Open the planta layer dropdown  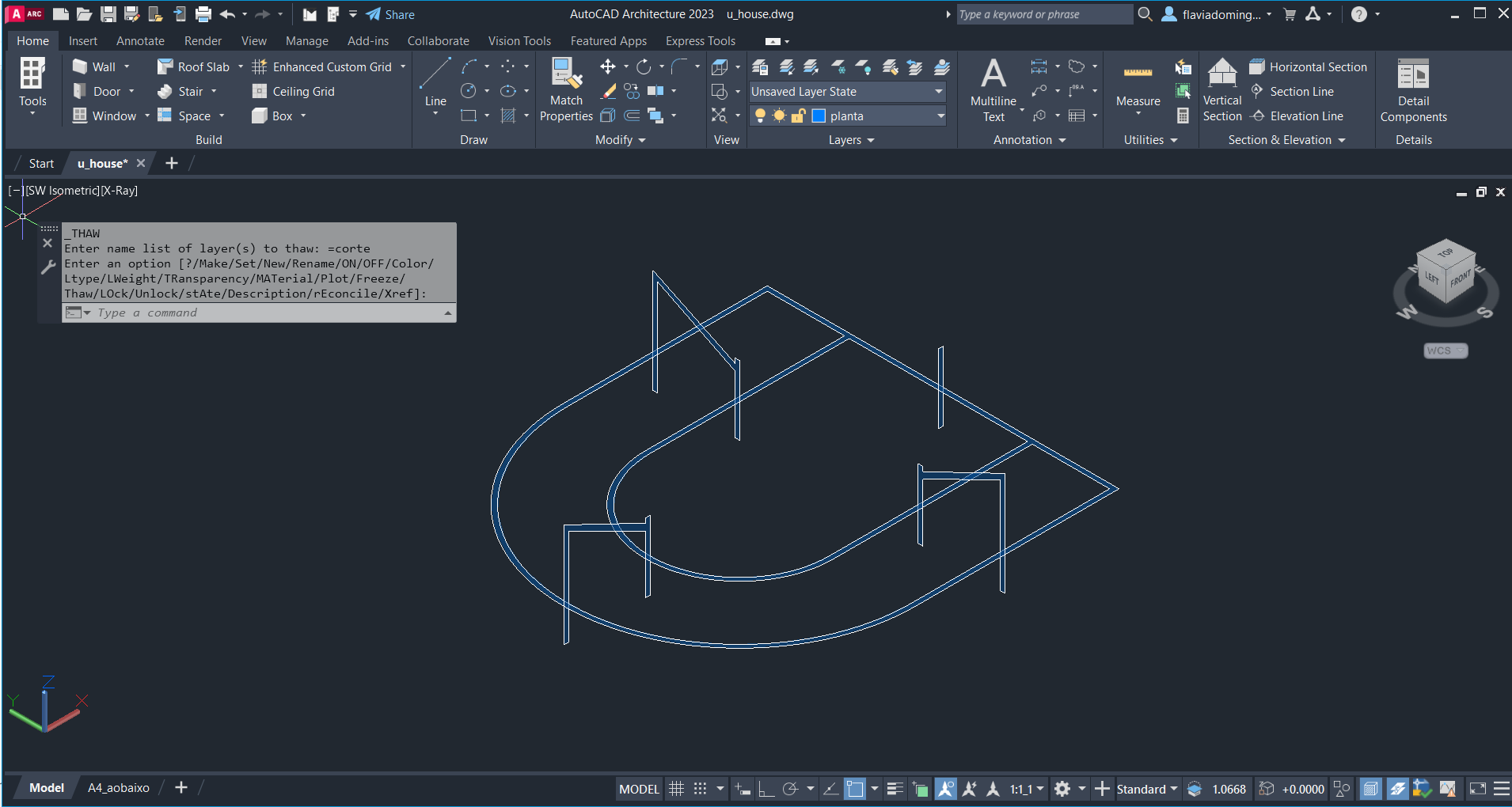point(940,116)
